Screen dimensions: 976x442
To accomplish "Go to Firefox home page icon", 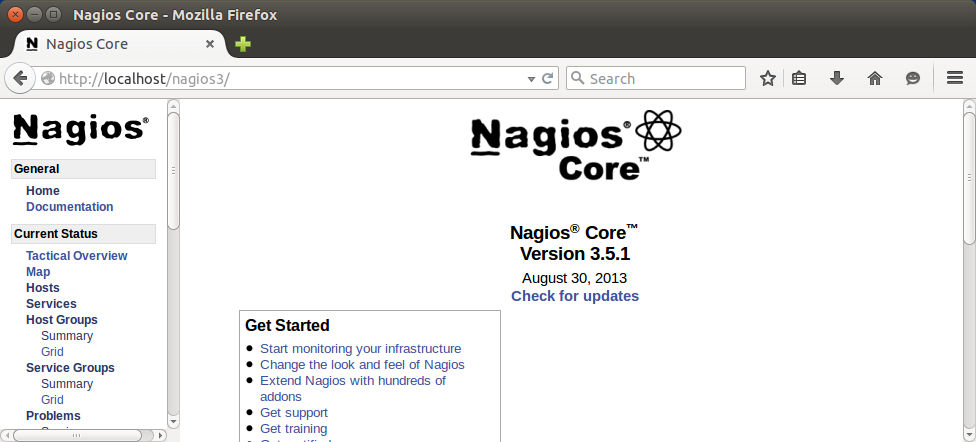I will [x=875, y=78].
